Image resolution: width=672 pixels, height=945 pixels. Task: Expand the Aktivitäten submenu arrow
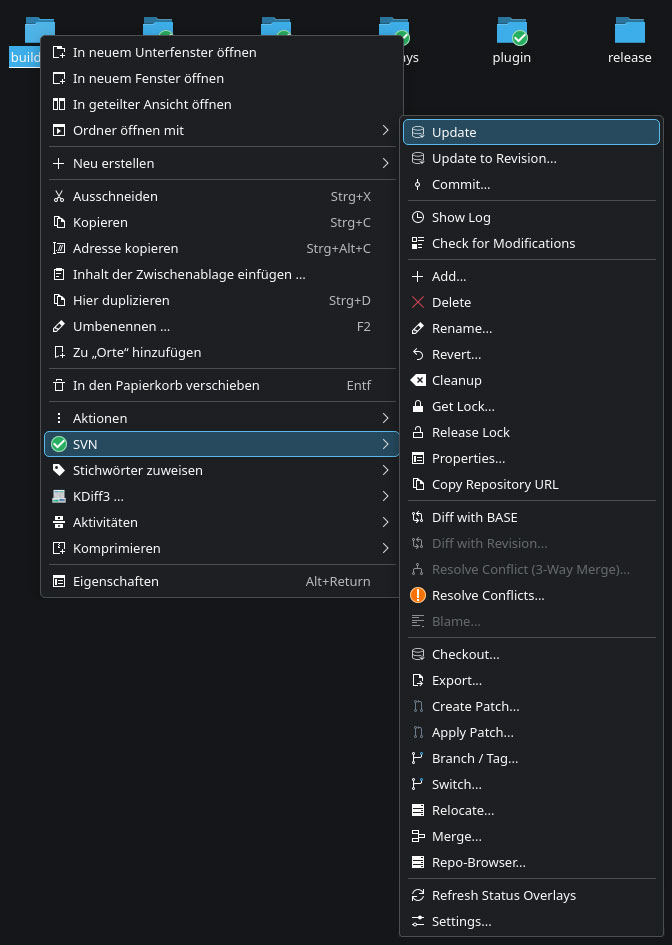pos(385,522)
